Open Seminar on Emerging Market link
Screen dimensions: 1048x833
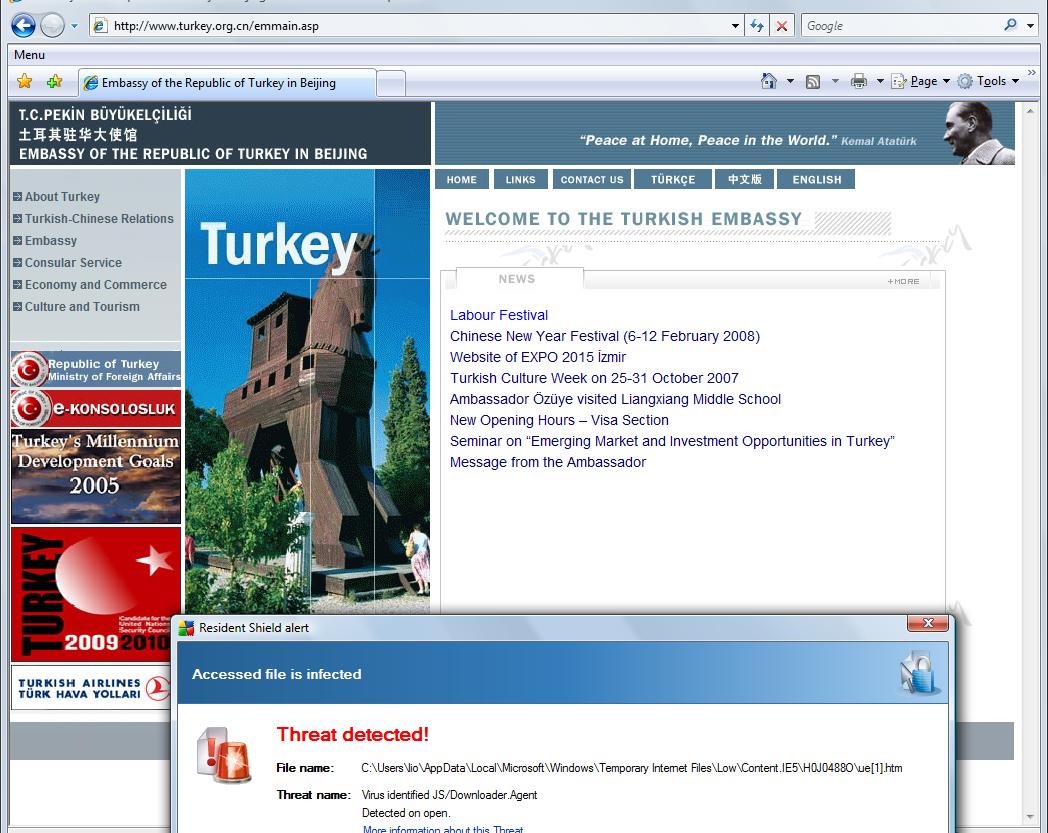[x=672, y=441]
